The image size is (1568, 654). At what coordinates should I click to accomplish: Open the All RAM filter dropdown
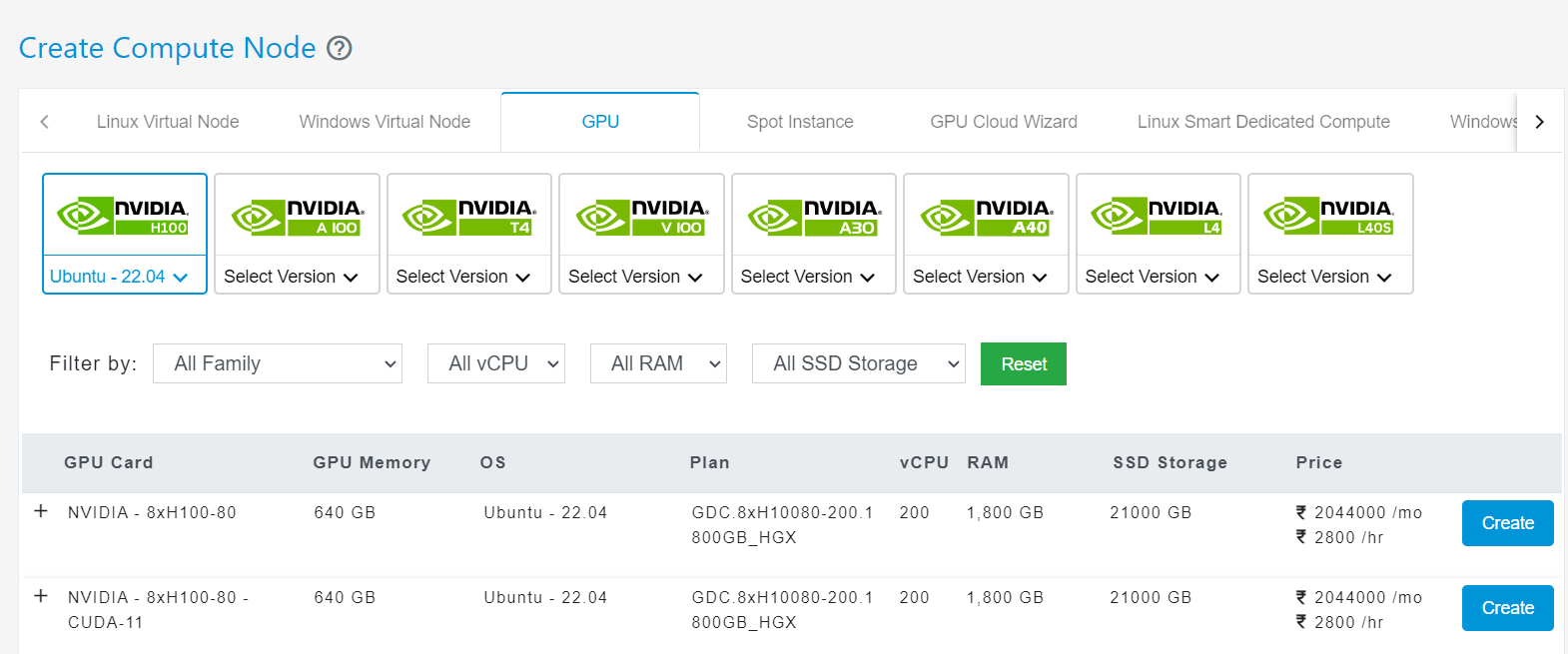658,363
